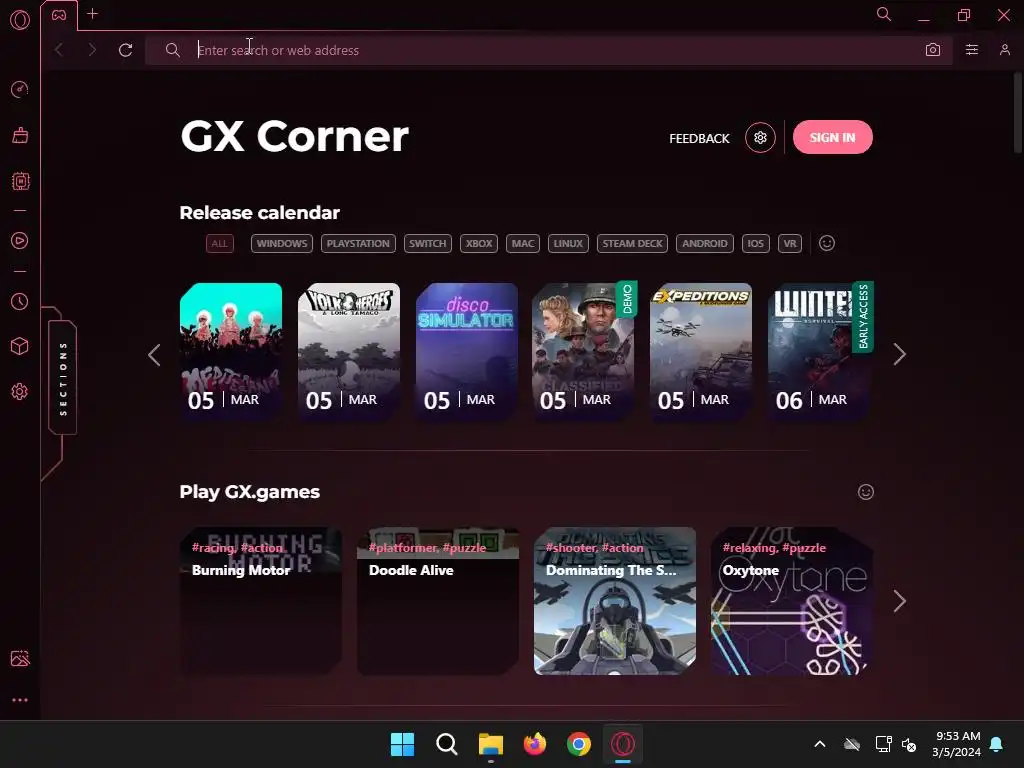
Task: Search tabs with the top magnifier icon
Action: click(884, 14)
